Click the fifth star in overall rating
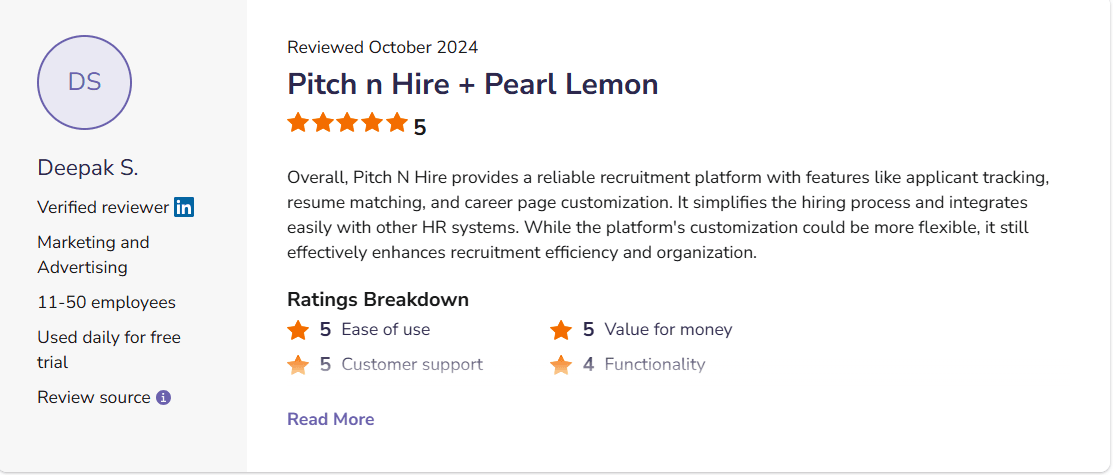Image resolution: width=1113 pixels, height=475 pixels. 397,123
